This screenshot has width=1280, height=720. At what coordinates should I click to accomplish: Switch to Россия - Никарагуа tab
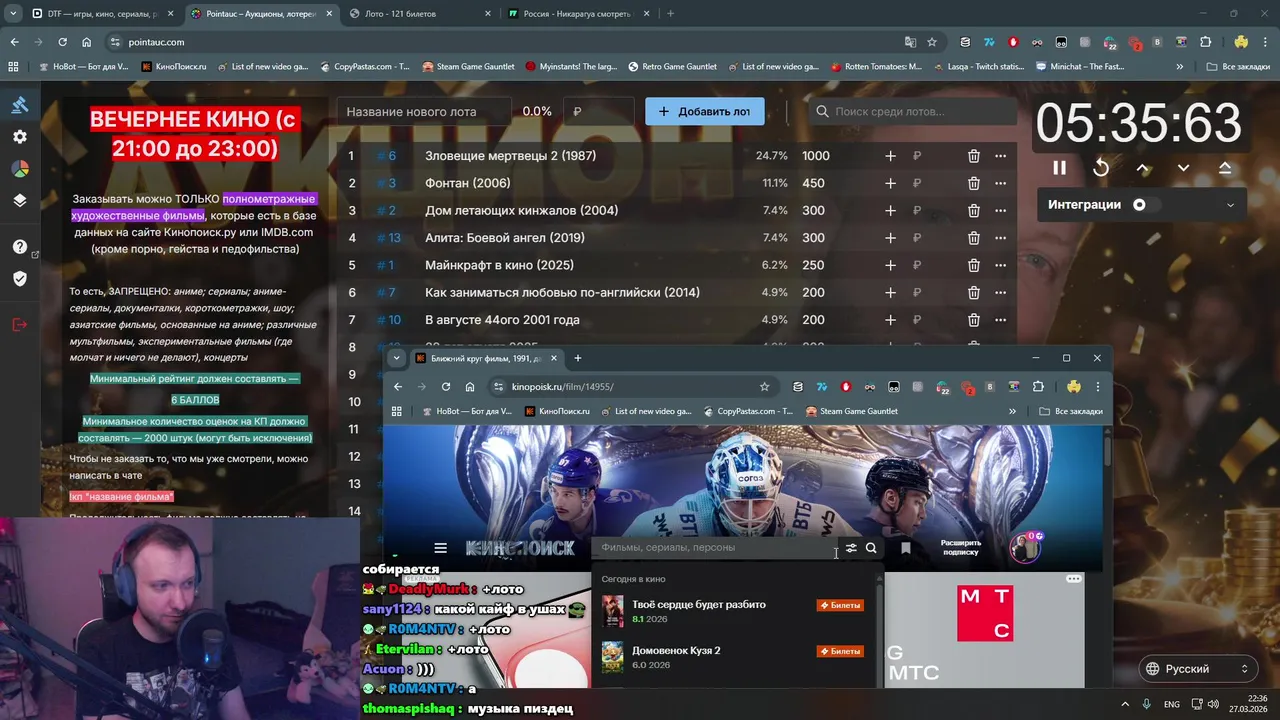click(x=576, y=14)
